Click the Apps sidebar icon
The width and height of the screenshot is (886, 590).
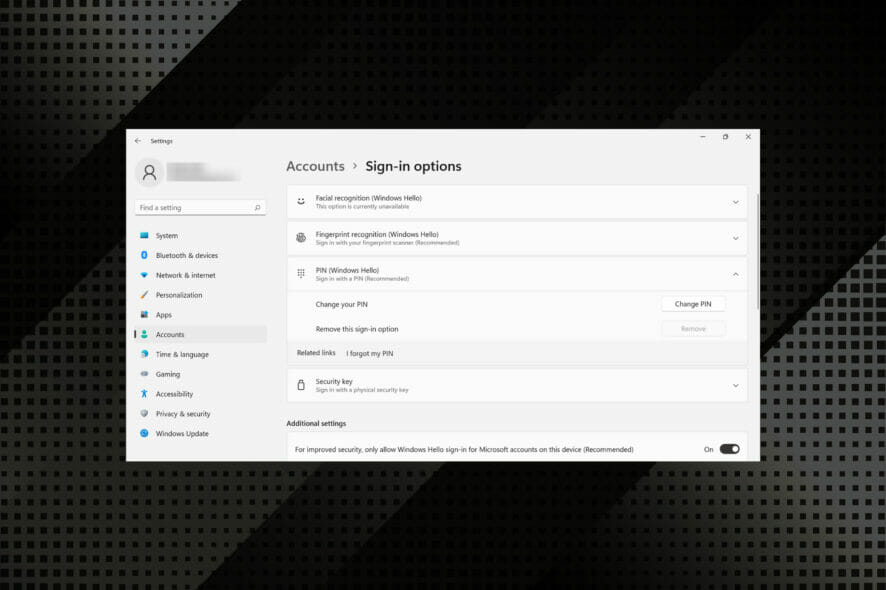pyautogui.click(x=144, y=315)
